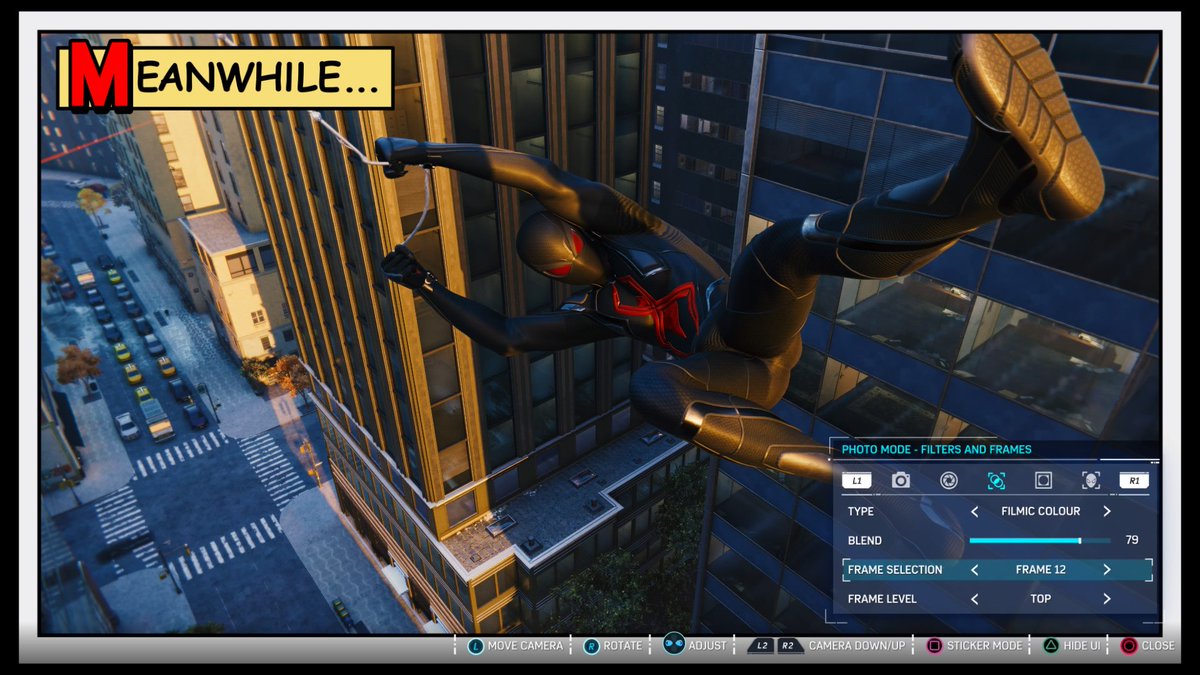
Task: Click the HIDE UI label
Action: [1082, 646]
